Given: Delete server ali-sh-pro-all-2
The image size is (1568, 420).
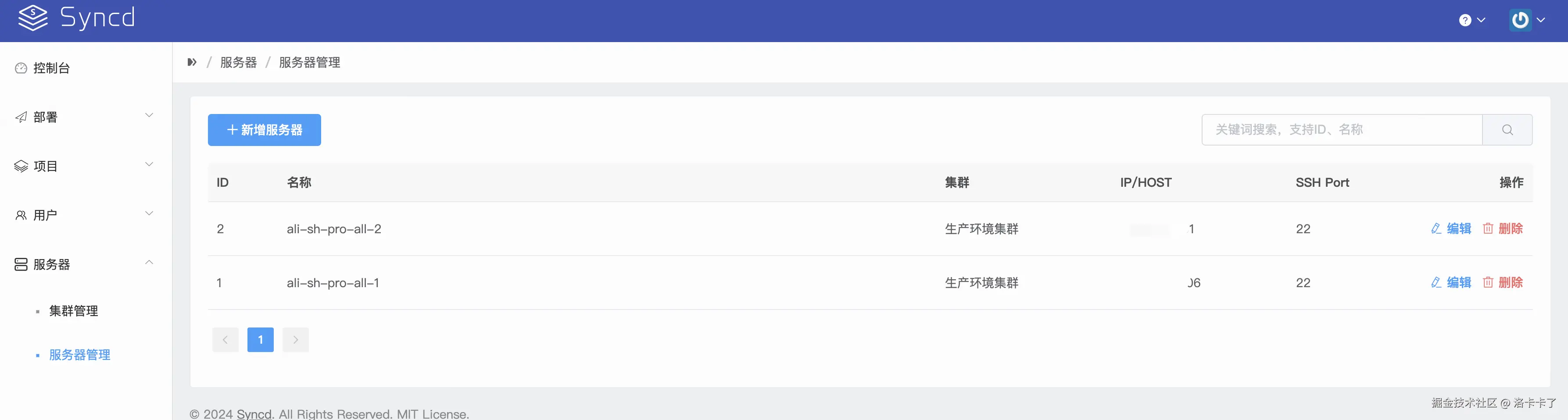Looking at the screenshot, I should [x=1503, y=229].
